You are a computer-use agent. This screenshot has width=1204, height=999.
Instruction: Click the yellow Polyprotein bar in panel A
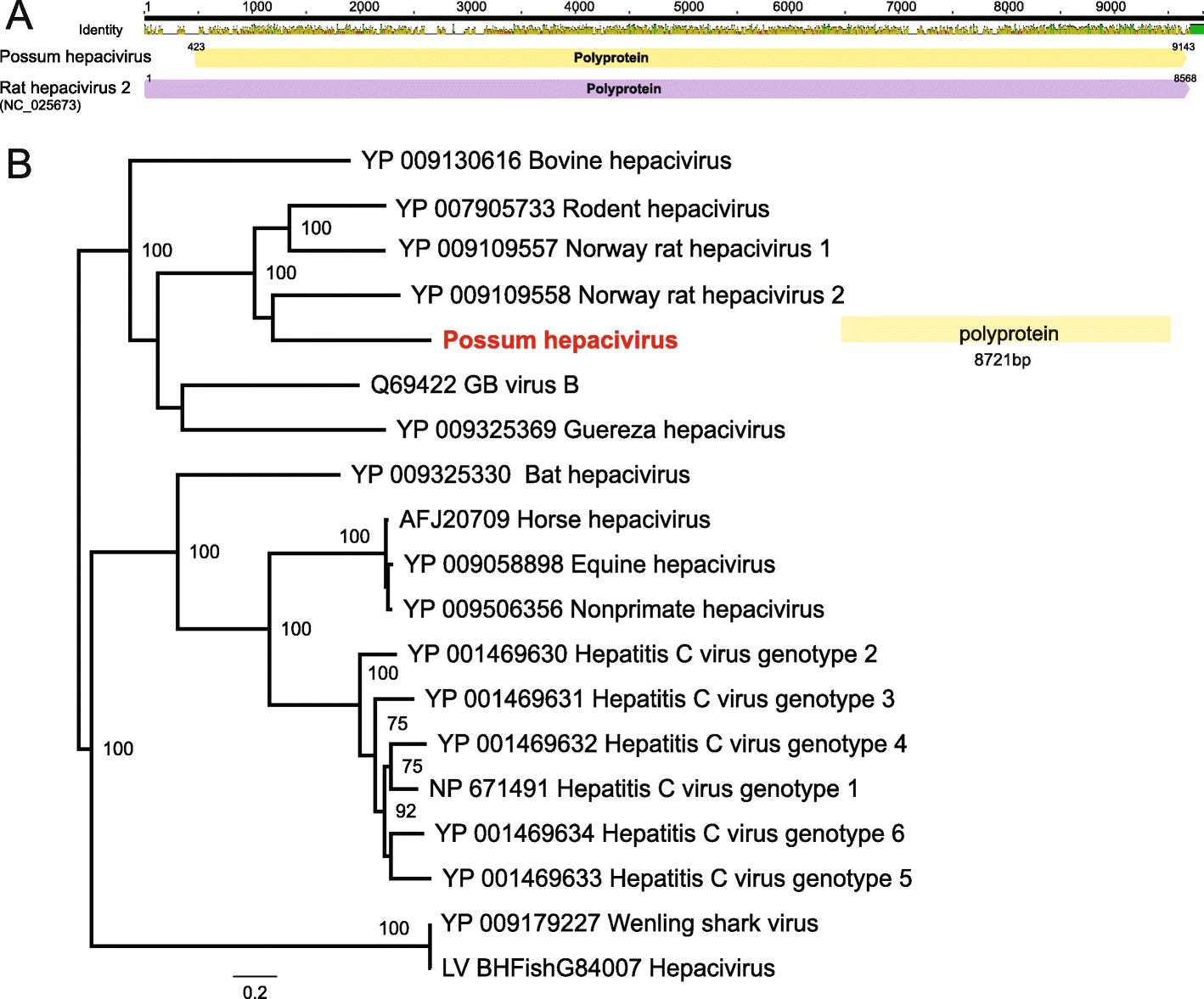click(x=690, y=58)
